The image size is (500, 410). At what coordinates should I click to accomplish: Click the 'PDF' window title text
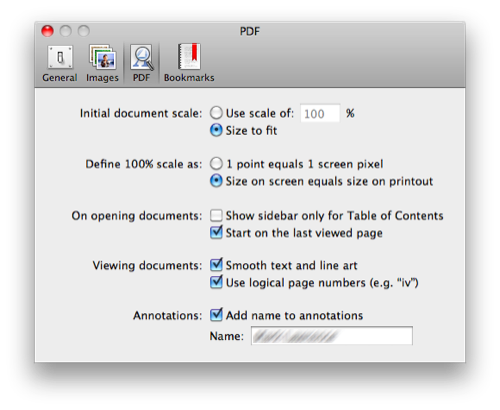(x=250, y=31)
